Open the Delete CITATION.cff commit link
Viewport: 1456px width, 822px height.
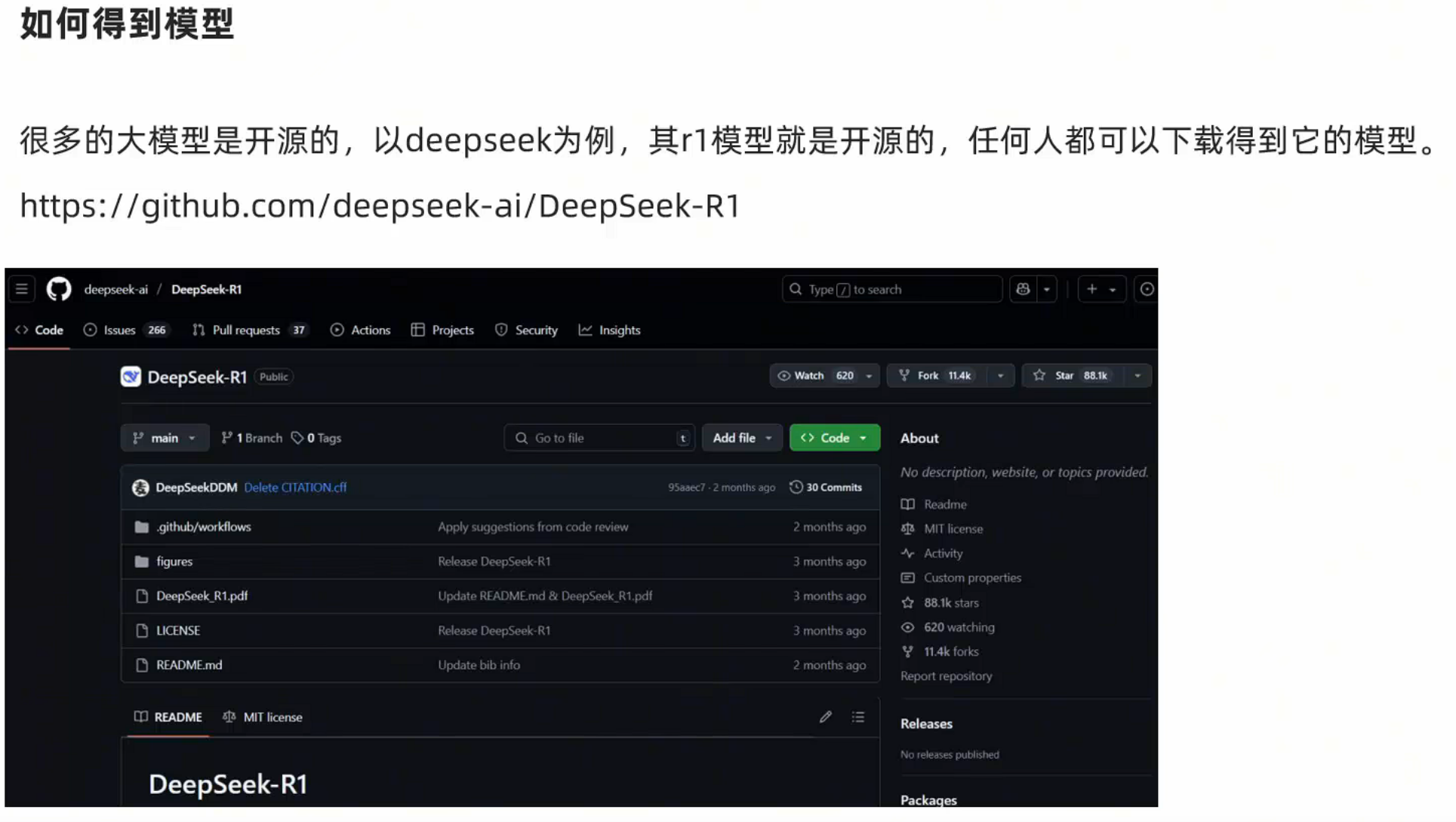(295, 488)
